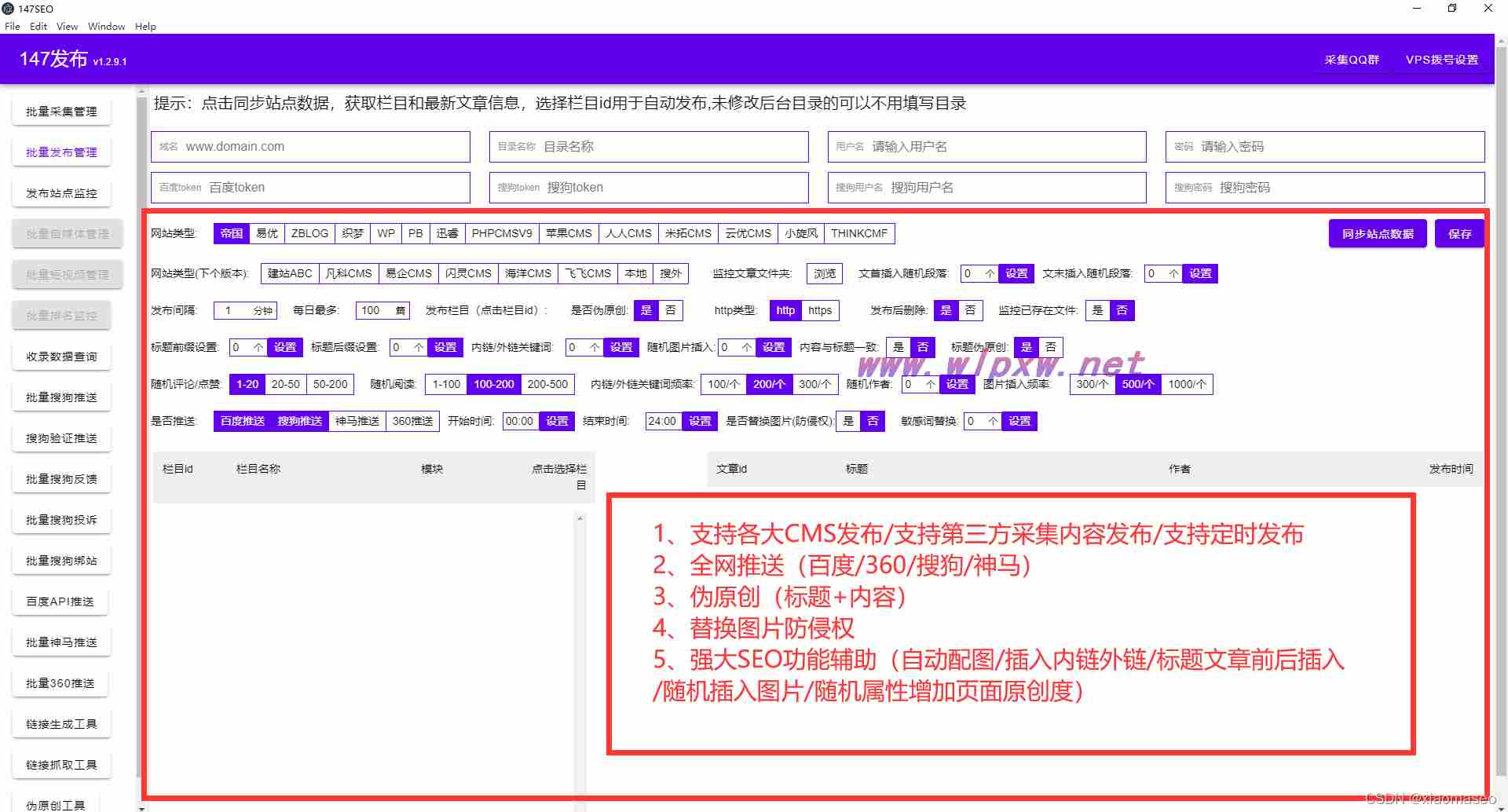Set 标题伪原创 to 否
This screenshot has height=812, width=1508.
(1051, 347)
